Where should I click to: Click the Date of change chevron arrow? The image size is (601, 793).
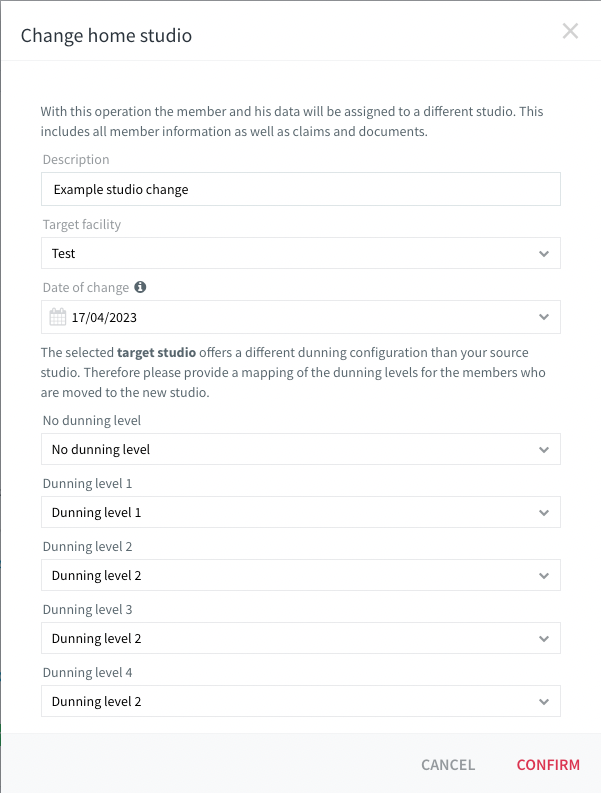(544, 317)
